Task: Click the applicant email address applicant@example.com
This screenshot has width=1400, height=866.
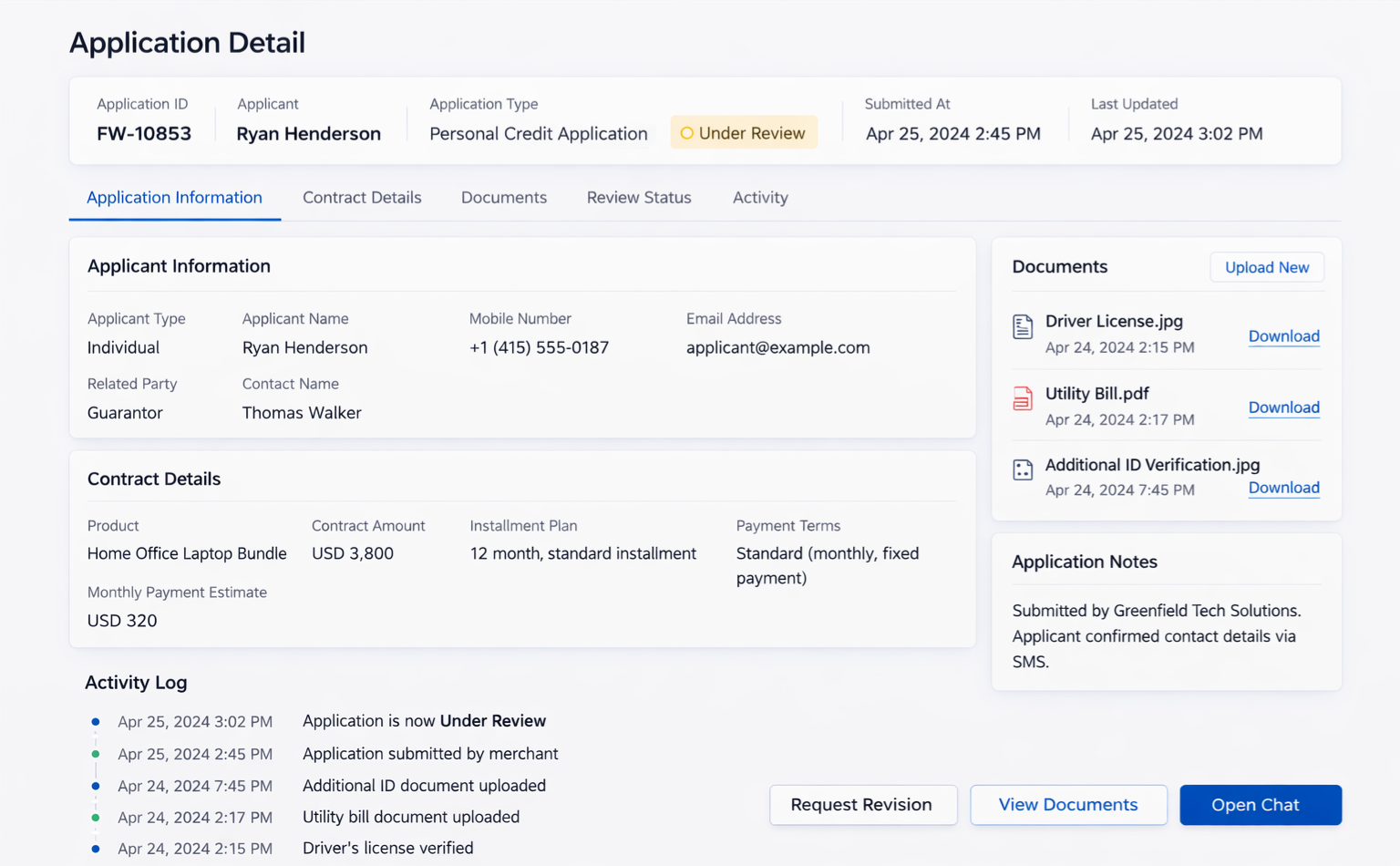Action: [777, 347]
